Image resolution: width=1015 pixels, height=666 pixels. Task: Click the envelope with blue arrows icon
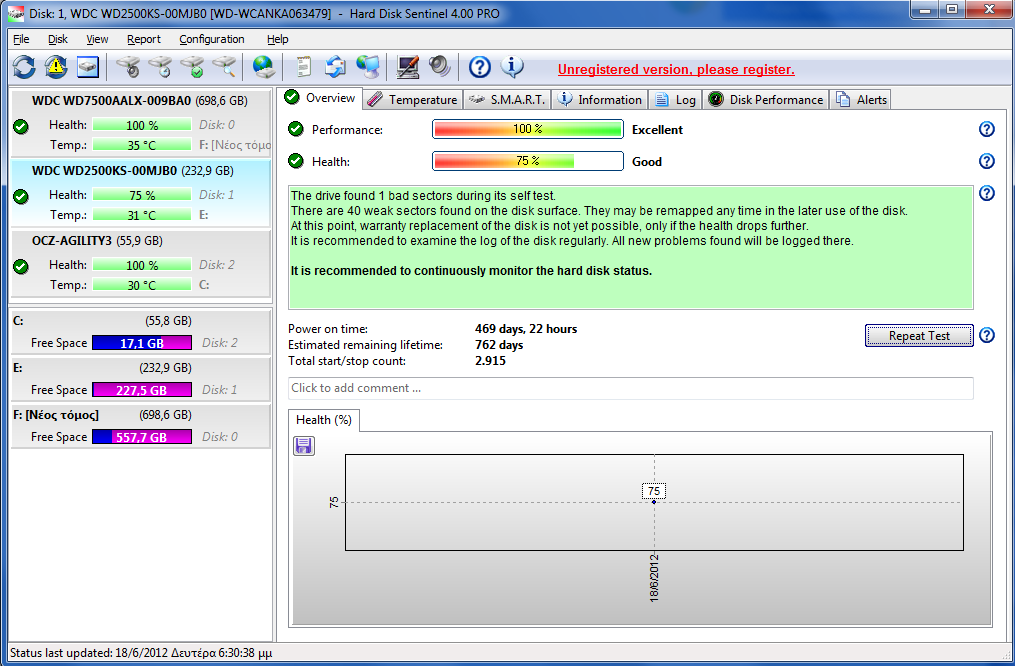(x=335, y=67)
